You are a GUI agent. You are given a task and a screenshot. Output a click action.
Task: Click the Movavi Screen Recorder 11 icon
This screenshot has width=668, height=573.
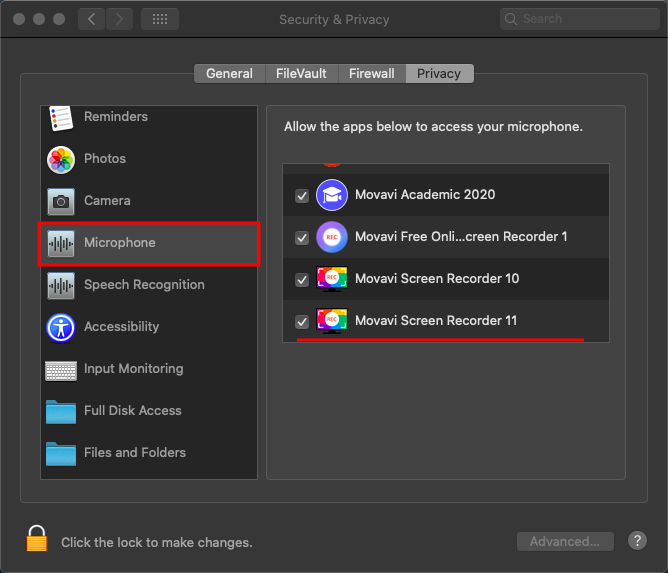(332, 320)
